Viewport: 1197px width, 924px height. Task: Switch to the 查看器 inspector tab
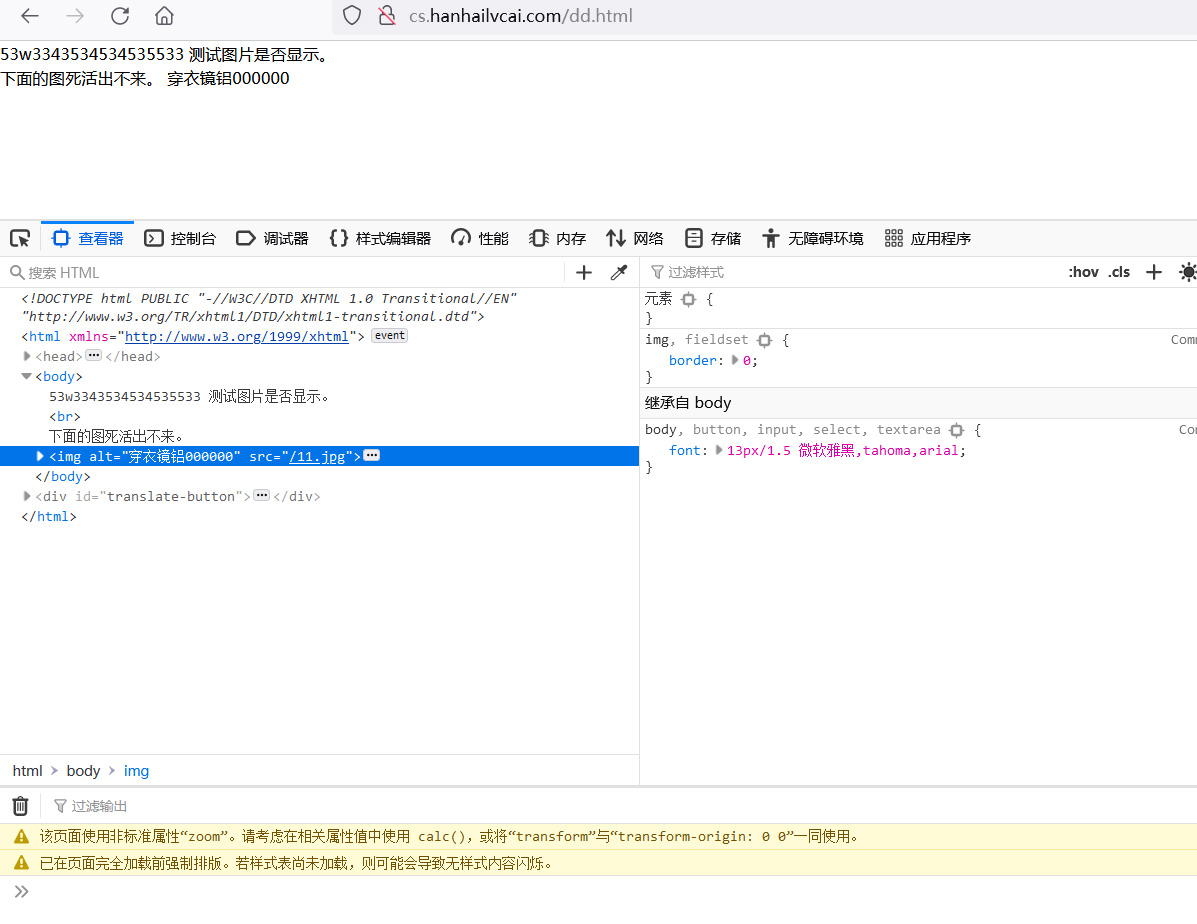[x=88, y=238]
